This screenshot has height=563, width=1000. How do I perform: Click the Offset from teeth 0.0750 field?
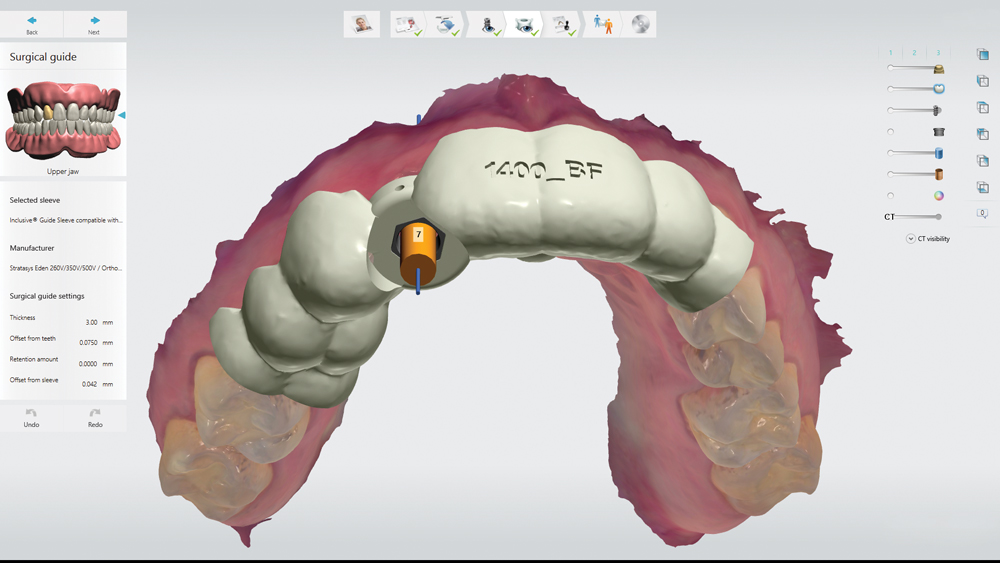pos(89,342)
